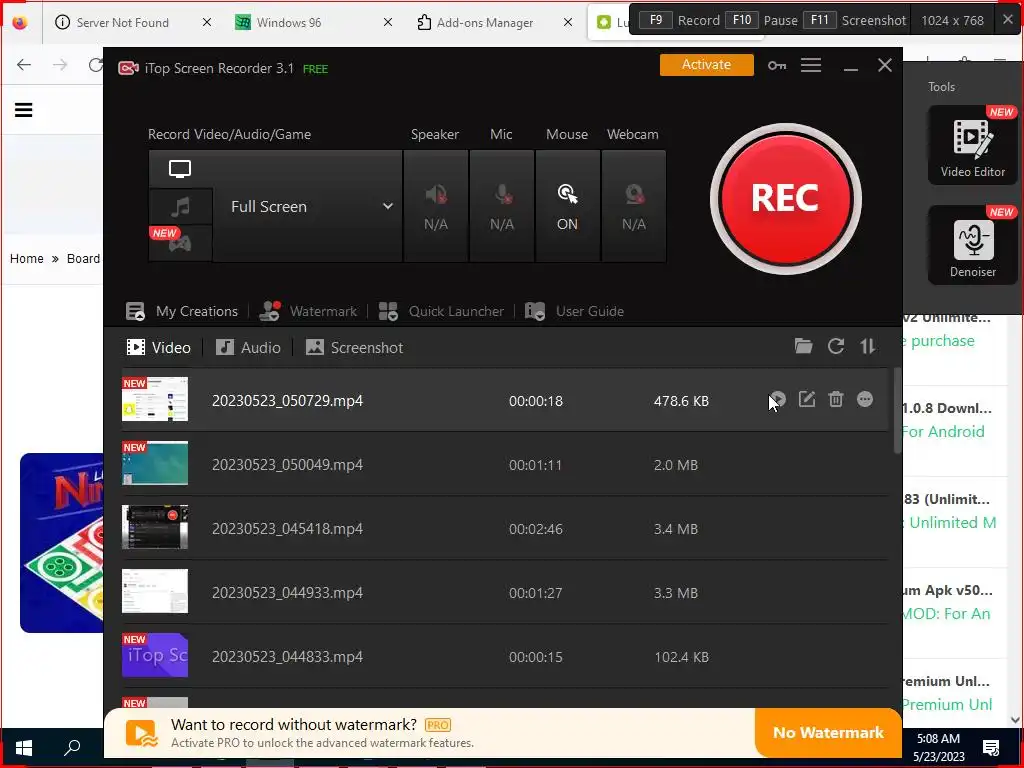The image size is (1024, 768).
Task: Click the Firefox logo icon
Action: coord(20,22)
